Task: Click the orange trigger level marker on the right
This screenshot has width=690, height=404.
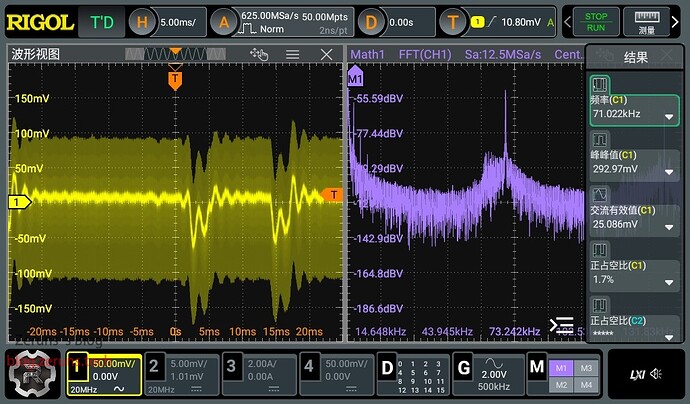Action: [x=334, y=194]
